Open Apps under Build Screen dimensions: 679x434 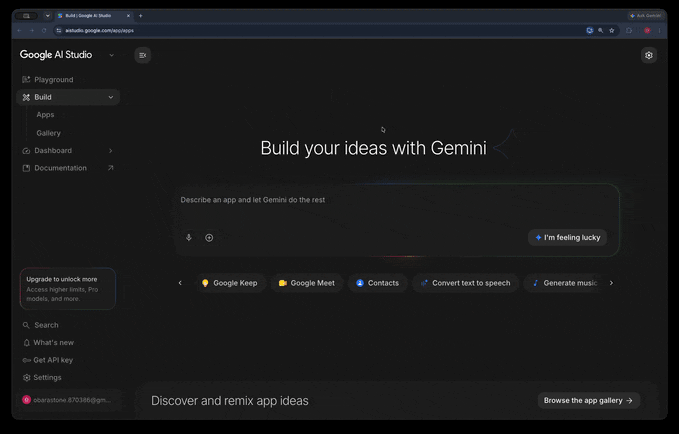(45, 115)
